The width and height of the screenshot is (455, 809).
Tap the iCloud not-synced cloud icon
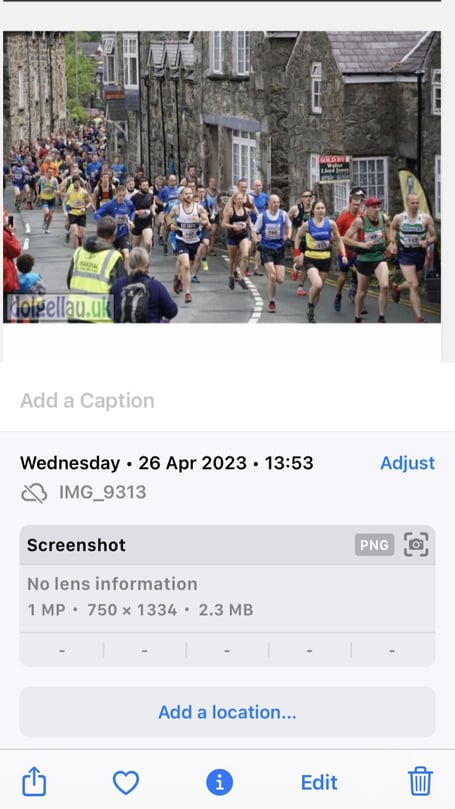(x=34, y=493)
